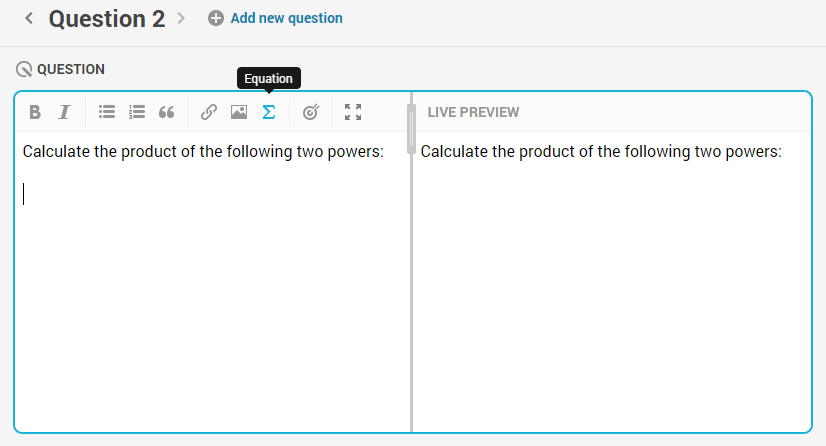Go to the previous question
Screen dimensions: 826x446
pos(29,18)
